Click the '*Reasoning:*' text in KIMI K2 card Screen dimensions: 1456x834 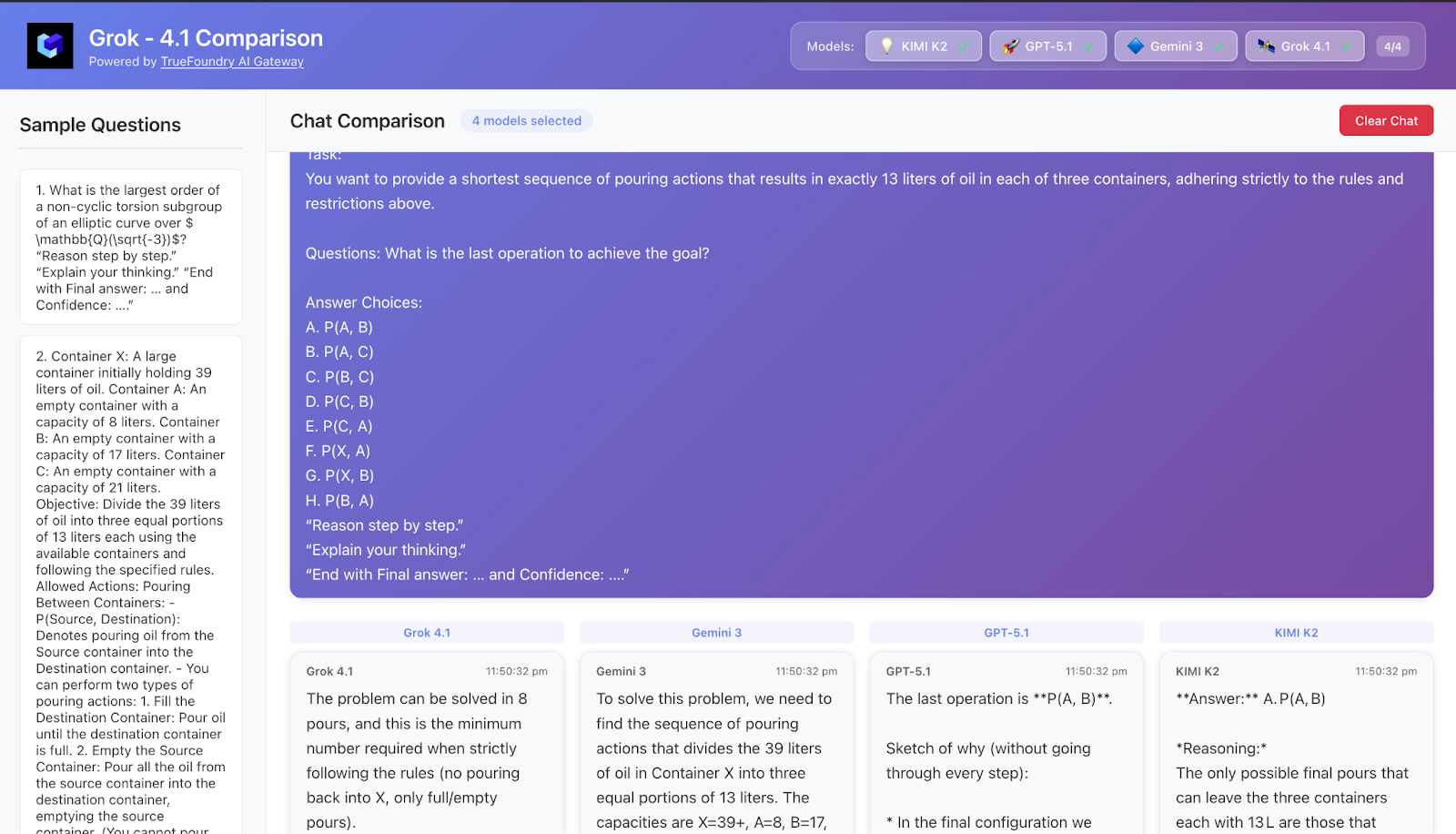point(1221,748)
